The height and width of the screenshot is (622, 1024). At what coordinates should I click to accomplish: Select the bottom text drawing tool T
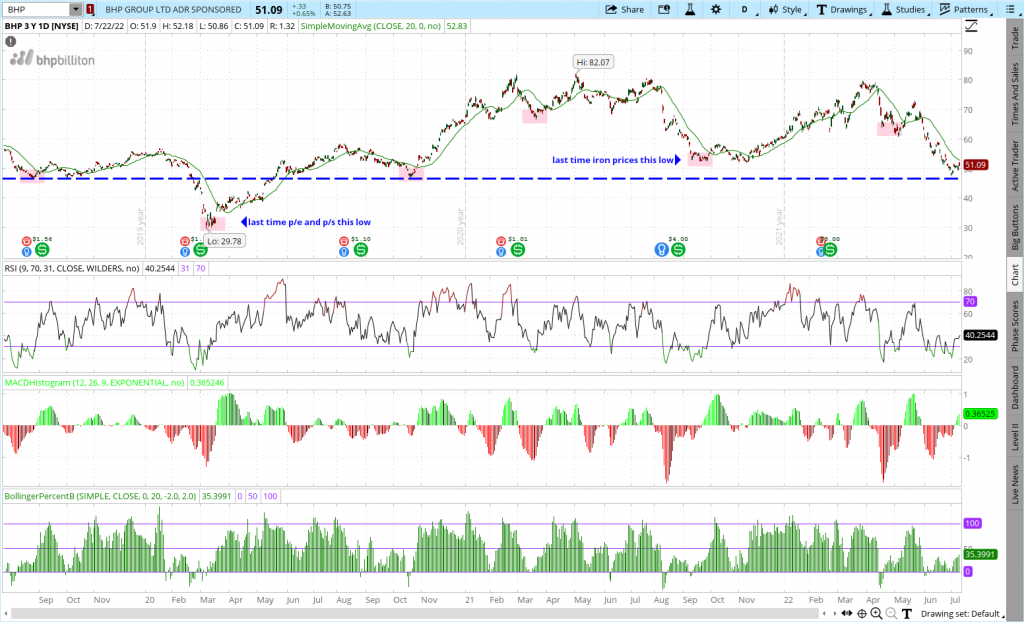tap(906, 614)
